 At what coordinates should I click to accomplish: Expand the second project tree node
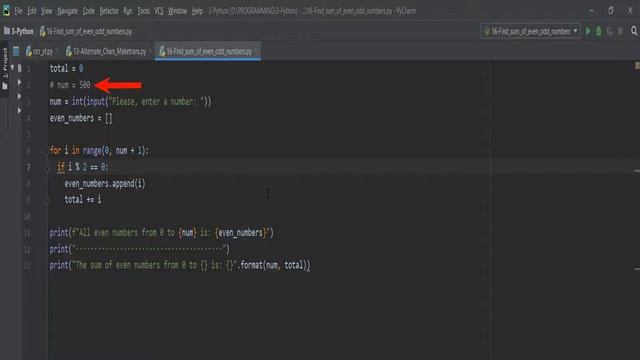point(19,82)
